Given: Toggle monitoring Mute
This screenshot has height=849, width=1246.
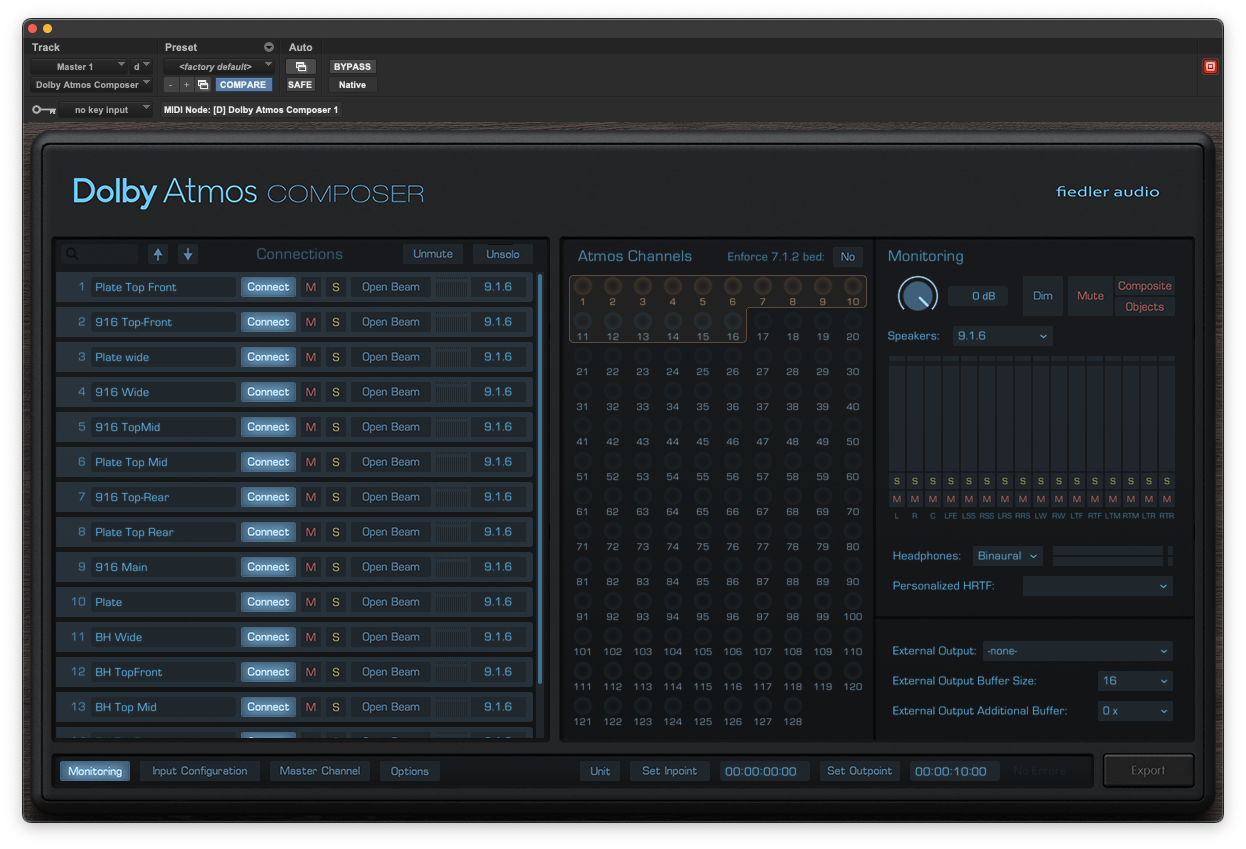Looking at the screenshot, I should (x=1090, y=296).
